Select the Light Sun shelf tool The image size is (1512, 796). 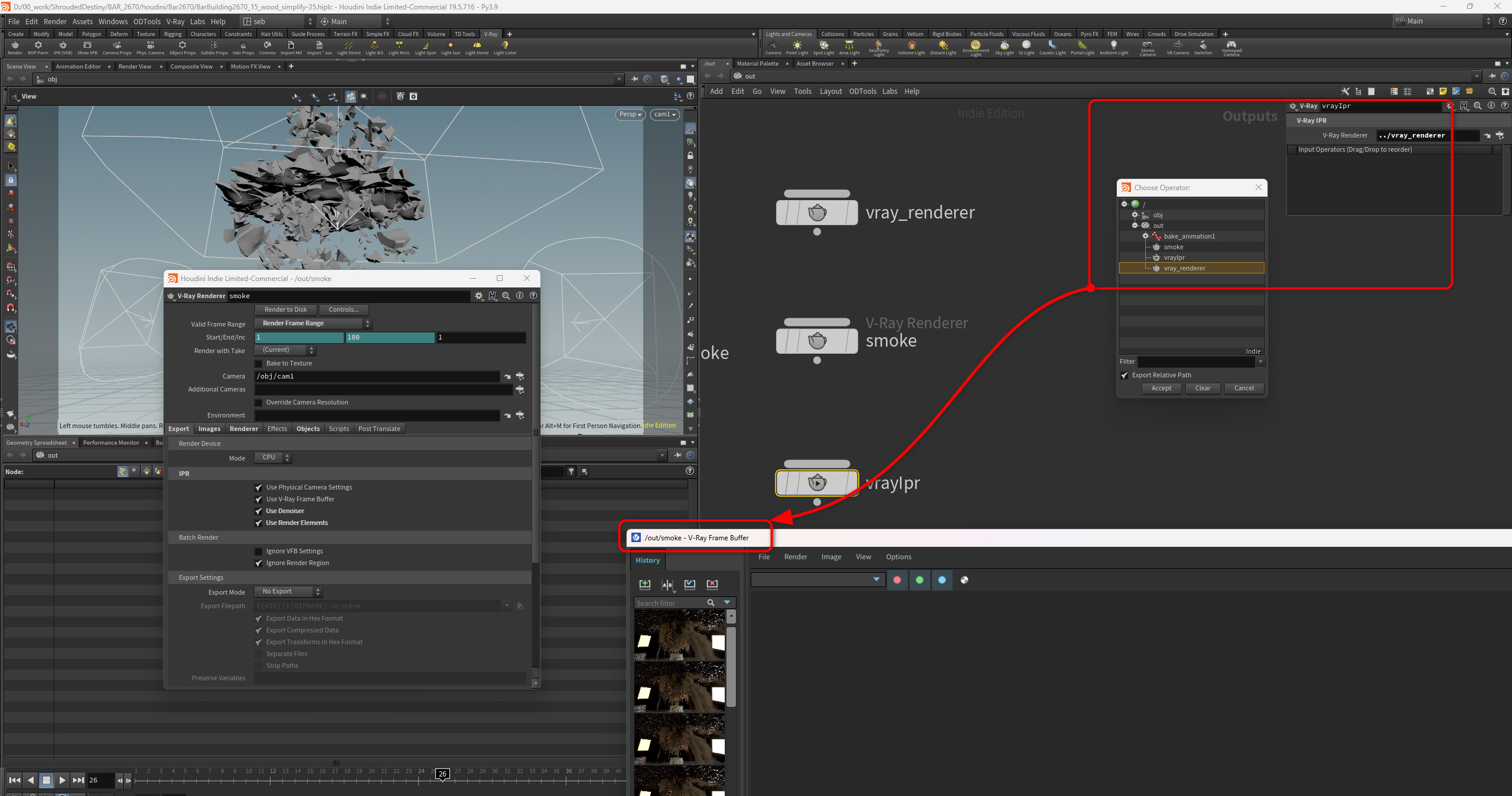450,47
